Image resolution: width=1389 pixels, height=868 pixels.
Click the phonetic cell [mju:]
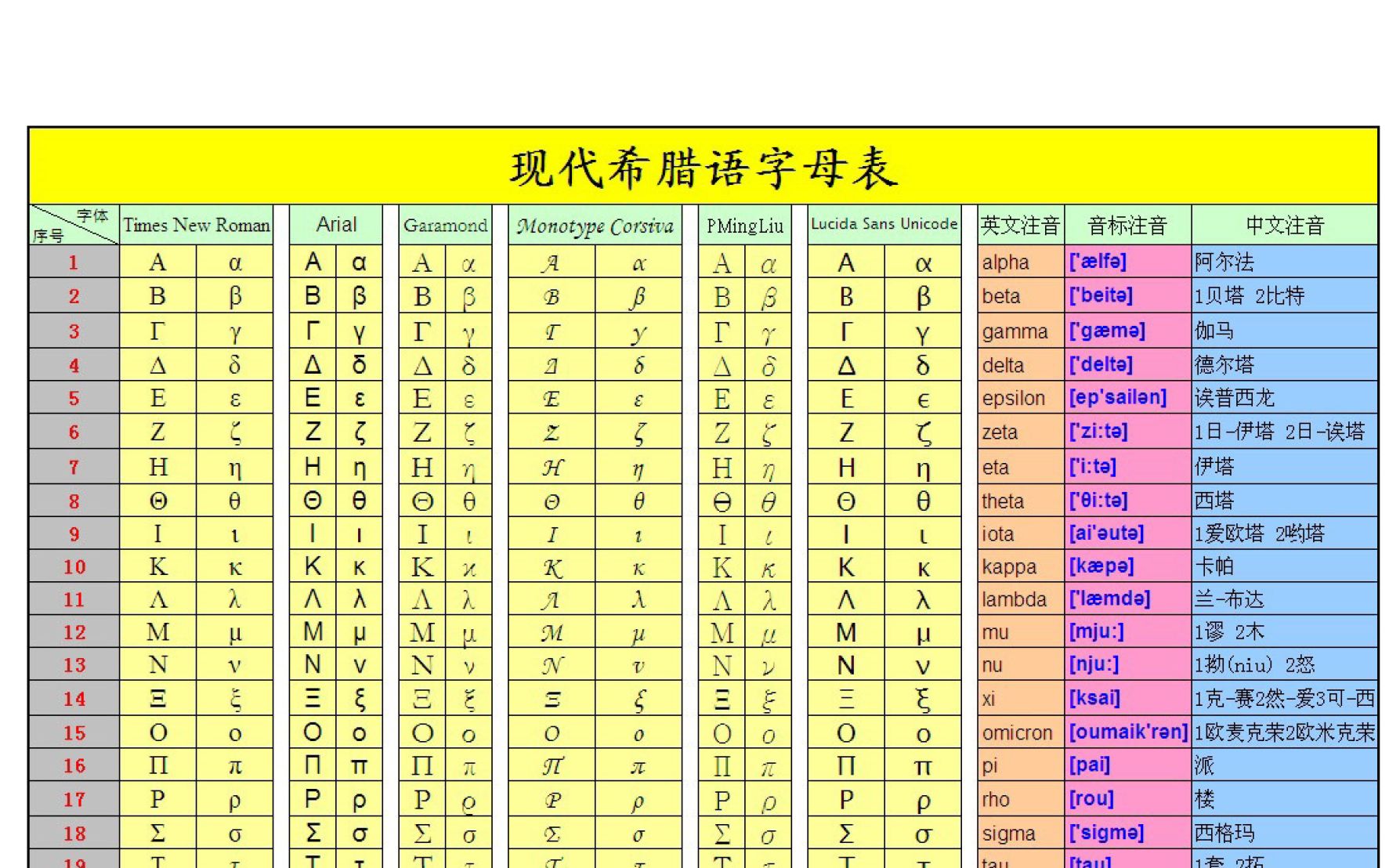(x=1128, y=632)
